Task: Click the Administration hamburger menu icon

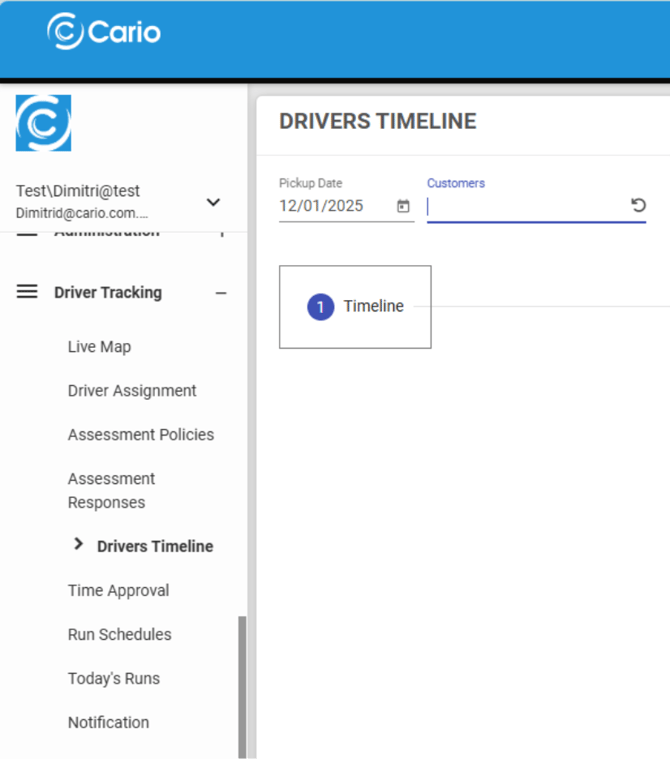Action: (x=27, y=233)
